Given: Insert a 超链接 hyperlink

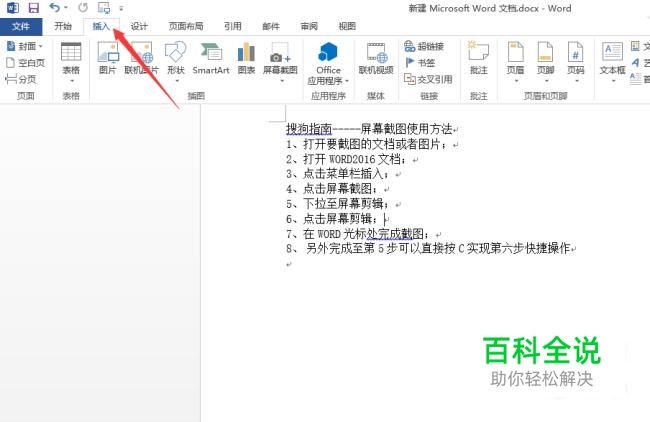Looking at the screenshot, I should [x=424, y=46].
